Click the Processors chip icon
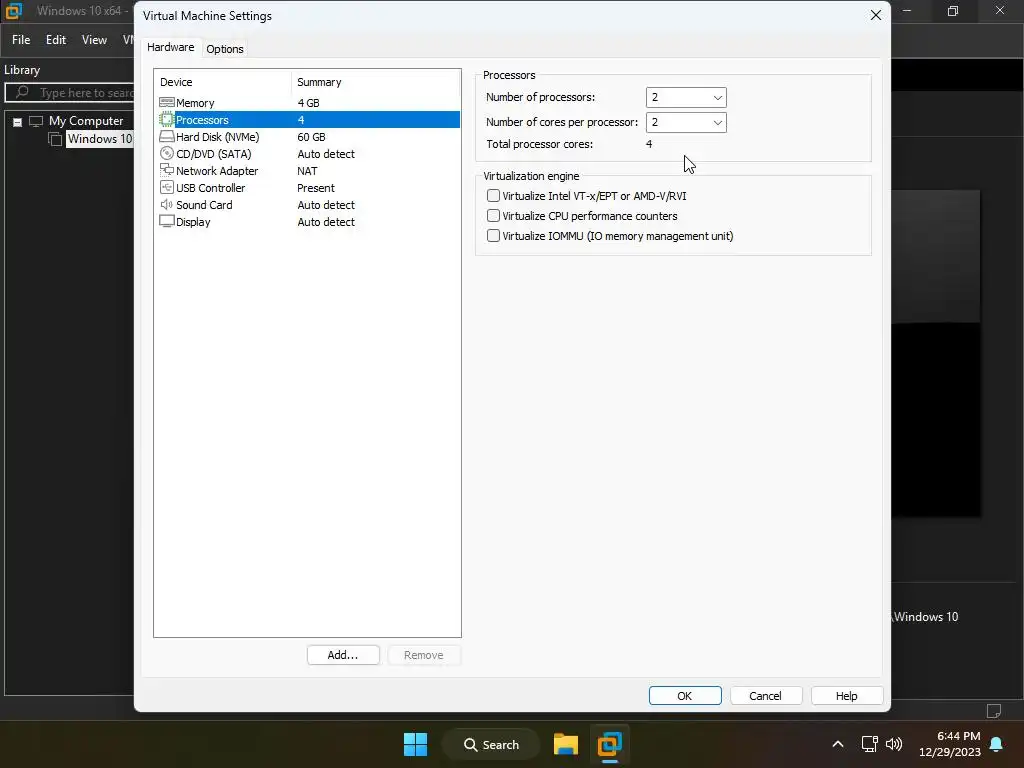This screenshot has height=768, width=1024. pos(167,120)
